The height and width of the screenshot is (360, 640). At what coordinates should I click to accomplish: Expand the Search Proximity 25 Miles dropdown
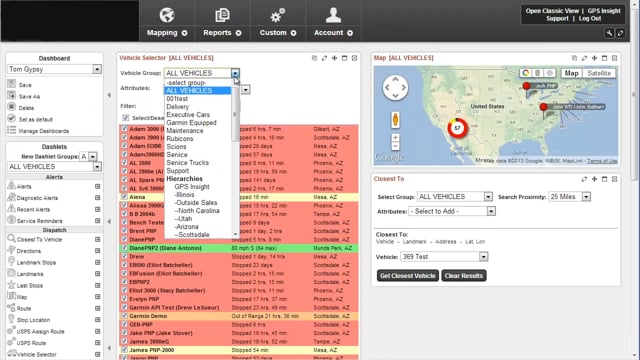(586, 197)
